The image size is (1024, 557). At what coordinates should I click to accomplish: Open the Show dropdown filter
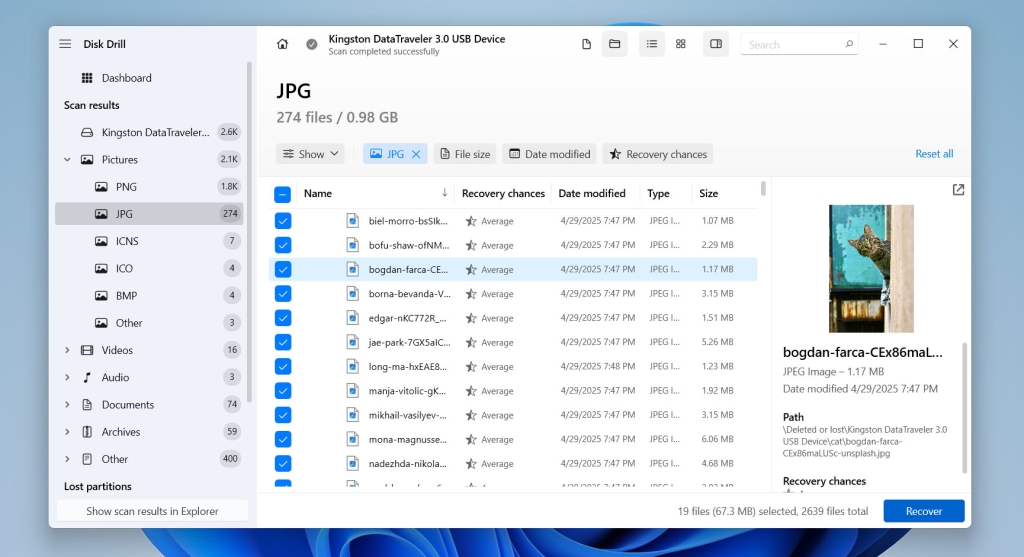pos(310,154)
